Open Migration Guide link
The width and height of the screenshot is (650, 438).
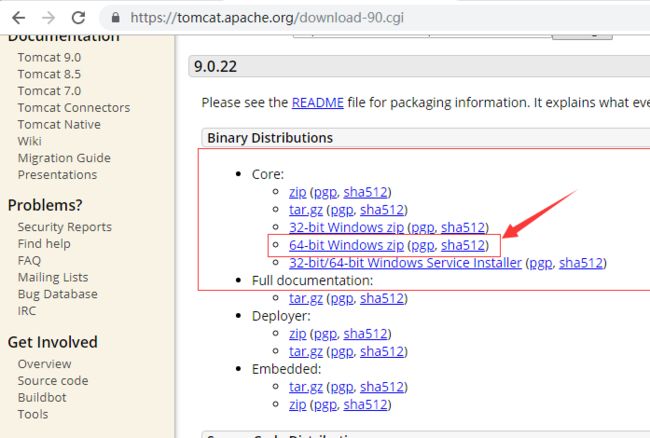pyautogui.click(x=64, y=158)
